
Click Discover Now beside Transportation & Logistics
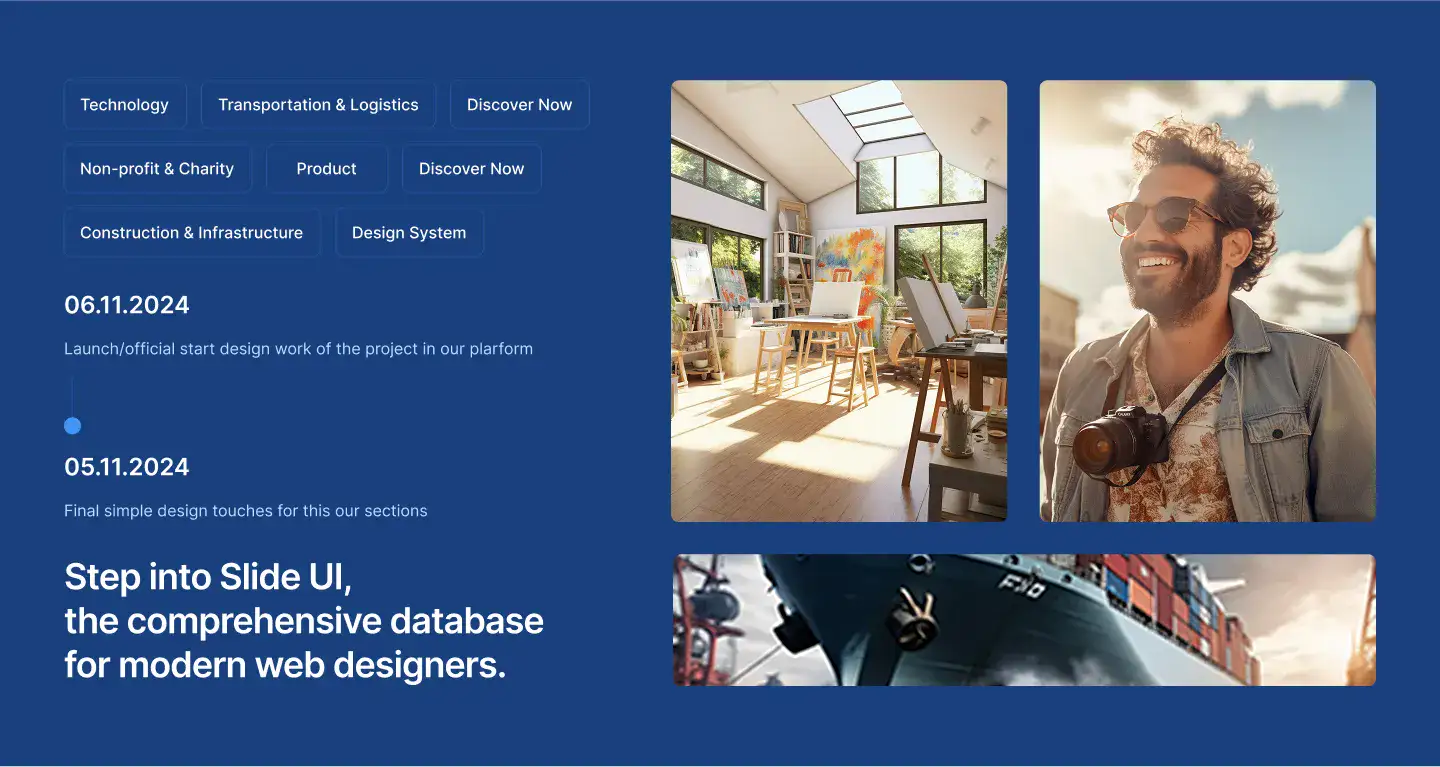click(x=520, y=105)
